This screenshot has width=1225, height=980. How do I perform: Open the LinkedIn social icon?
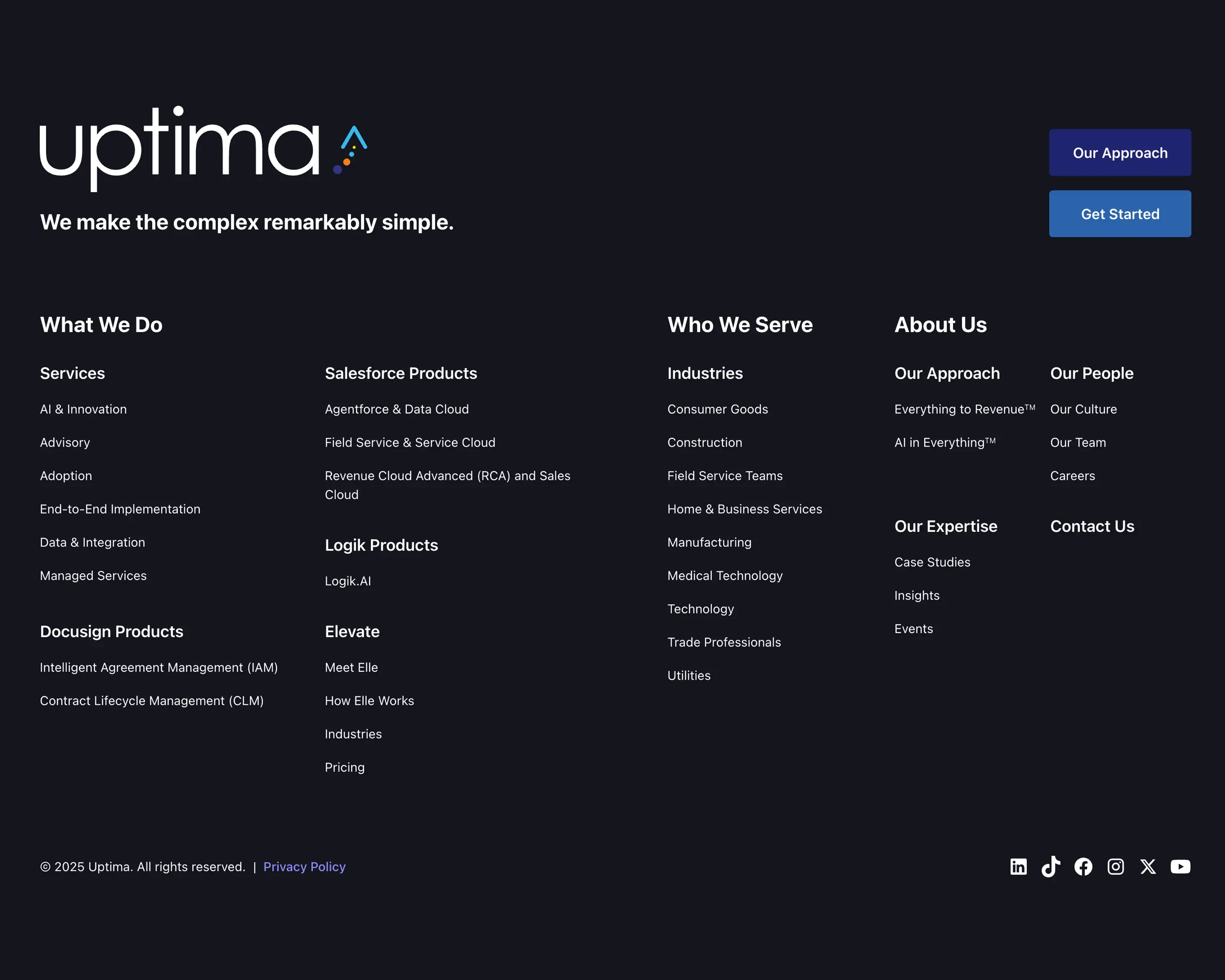tap(1018, 867)
